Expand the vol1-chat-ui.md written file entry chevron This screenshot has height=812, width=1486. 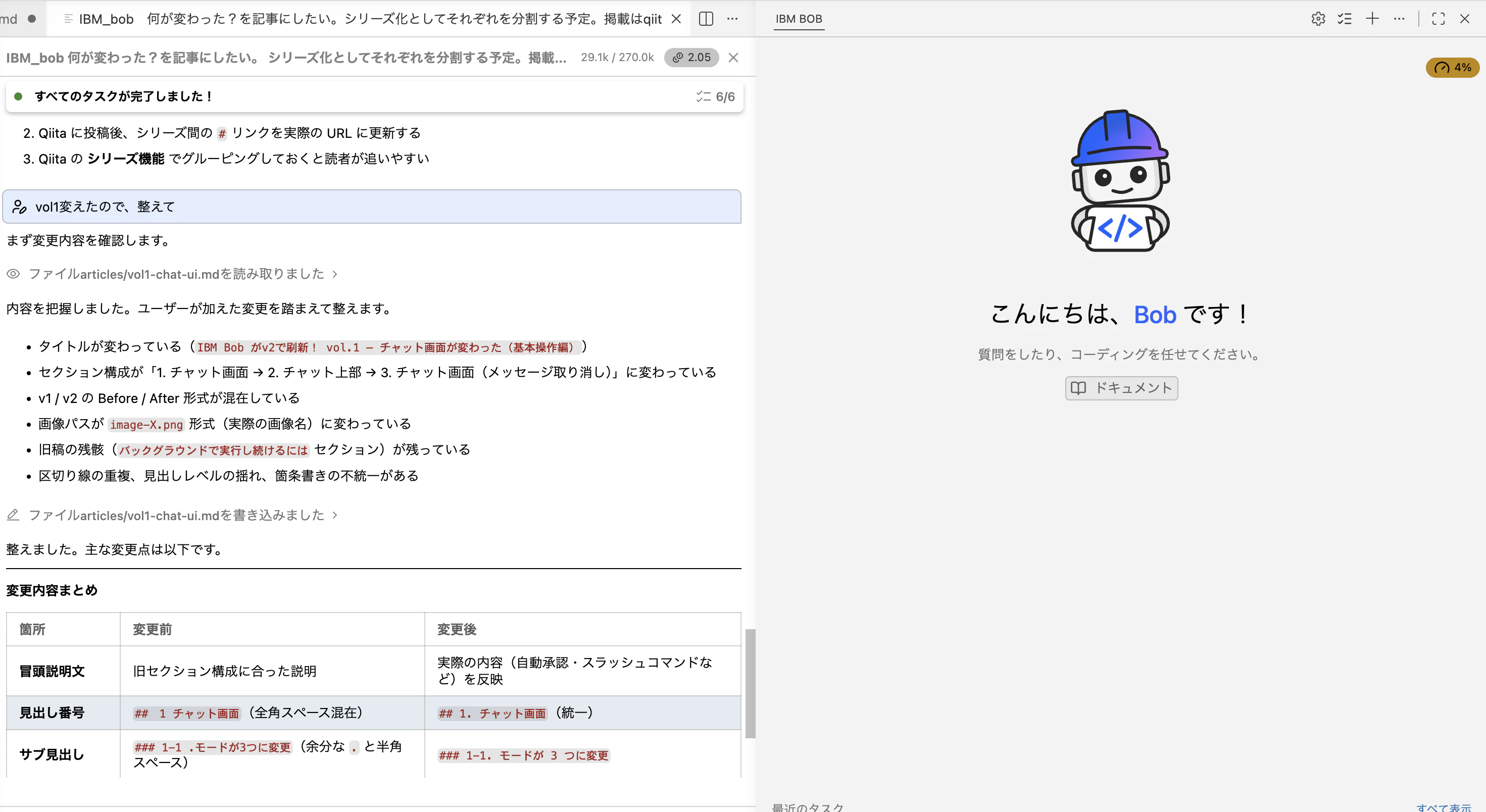pos(334,515)
